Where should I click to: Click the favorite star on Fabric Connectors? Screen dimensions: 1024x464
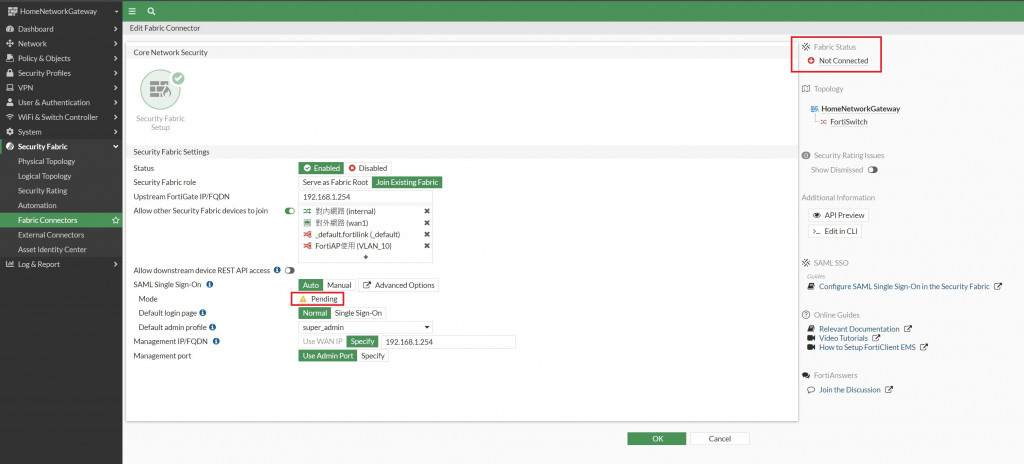(116, 220)
